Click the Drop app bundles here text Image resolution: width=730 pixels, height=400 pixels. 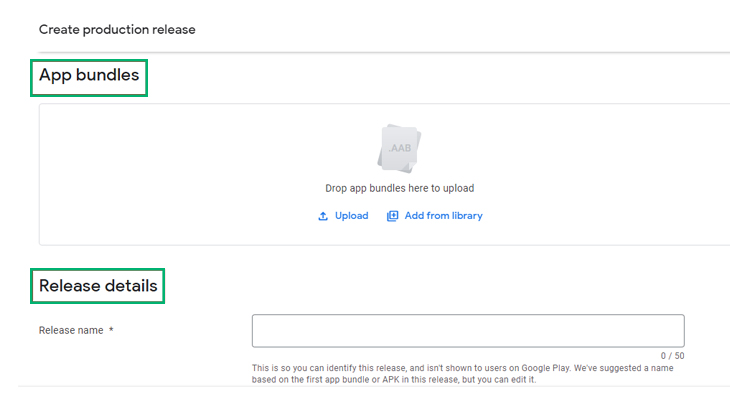[x=399, y=188]
